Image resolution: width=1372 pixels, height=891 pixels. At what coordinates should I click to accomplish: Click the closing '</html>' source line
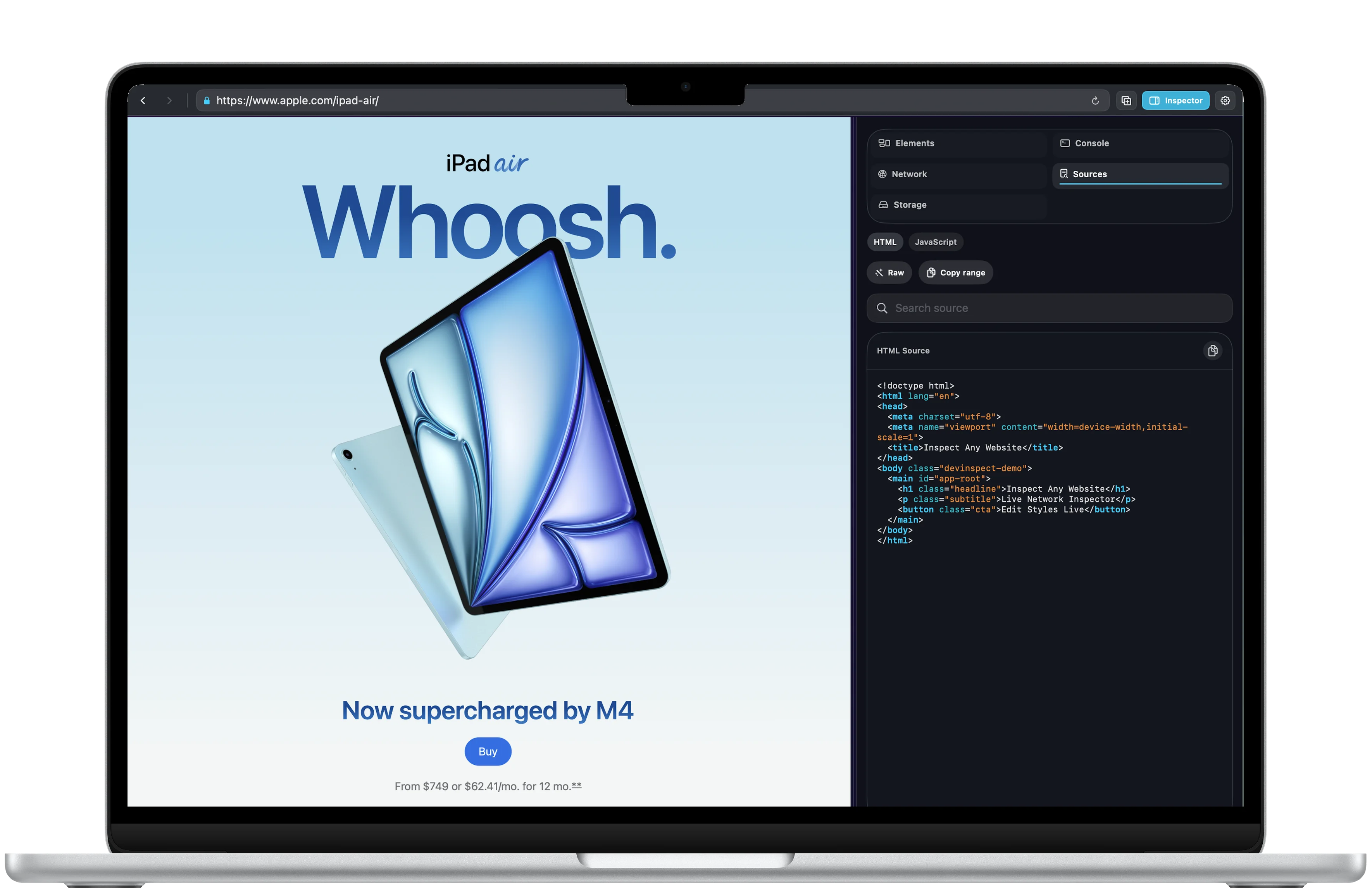(x=895, y=541)
